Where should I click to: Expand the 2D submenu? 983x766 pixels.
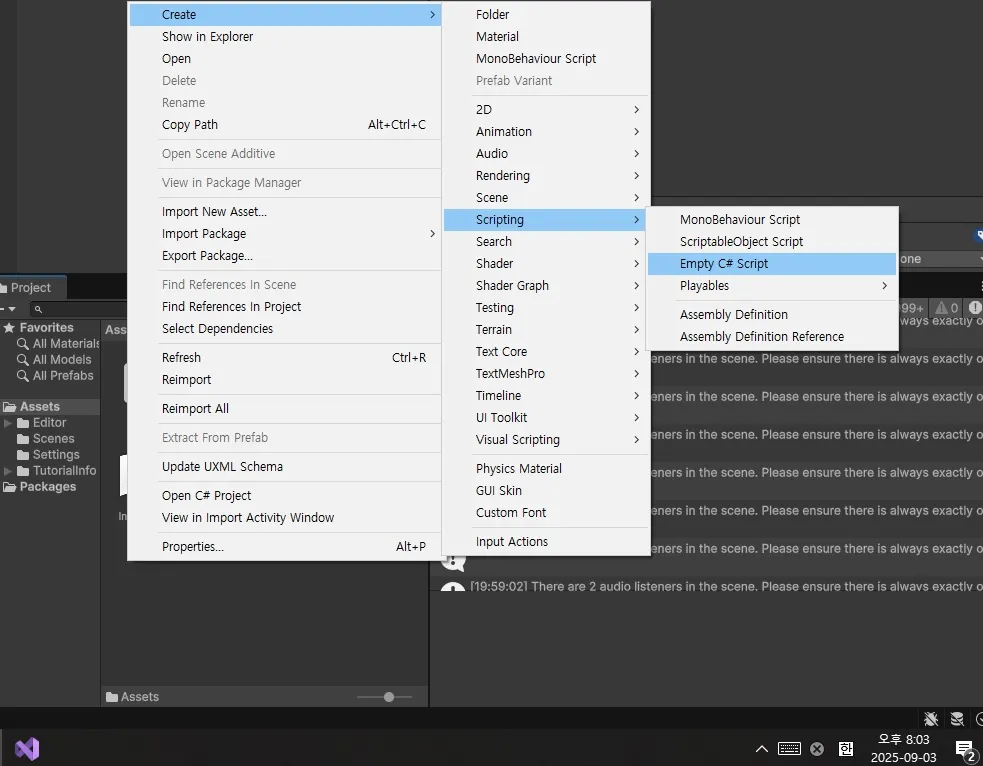click(546, 110)
